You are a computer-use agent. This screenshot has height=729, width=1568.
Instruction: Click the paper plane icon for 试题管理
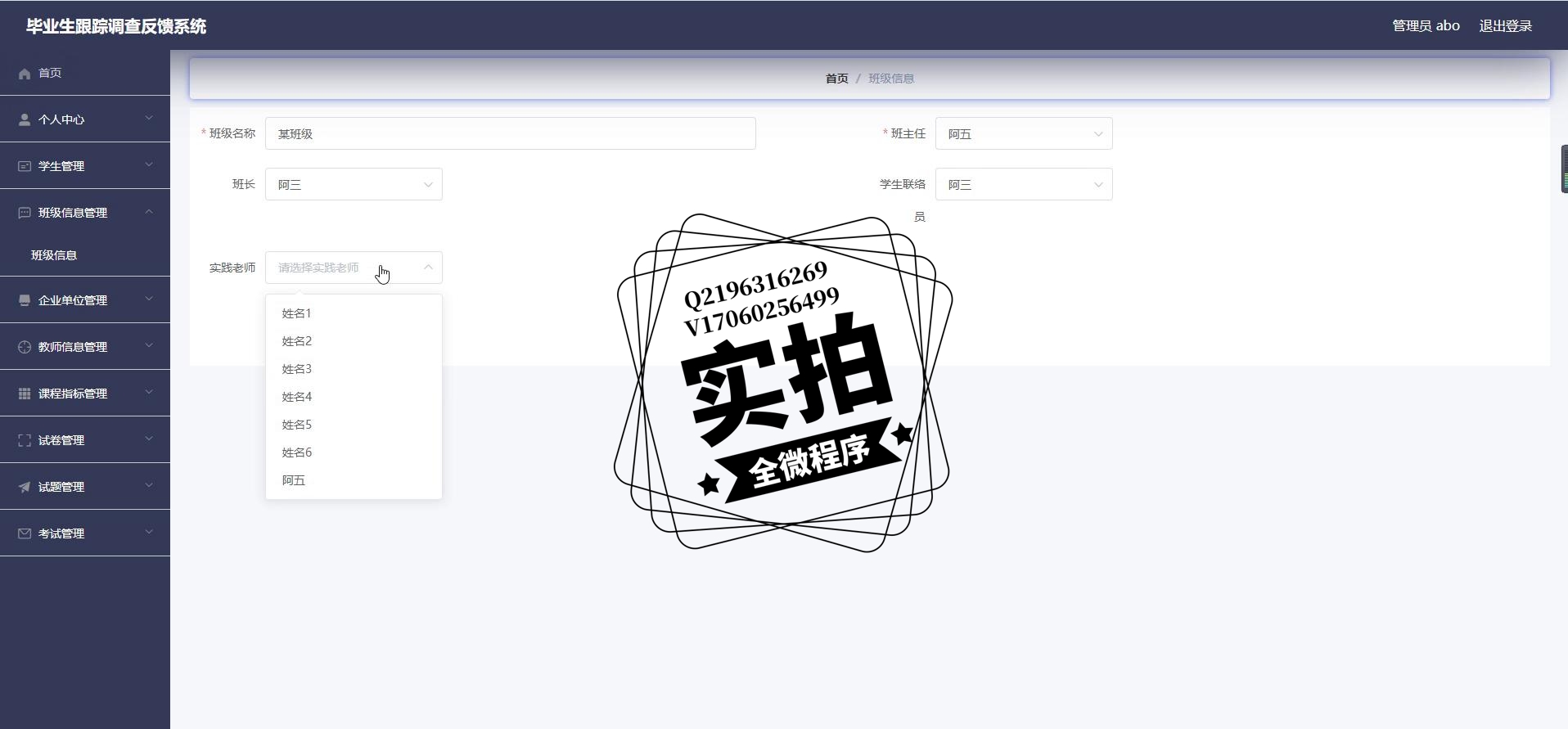tap(25, 487)
